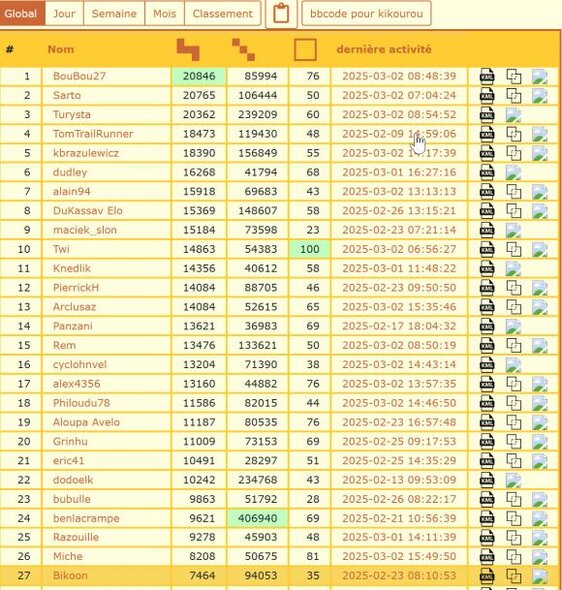562x590 pixels.
Task: Click the clipboard icon button
Action: [x=281, y=14]
